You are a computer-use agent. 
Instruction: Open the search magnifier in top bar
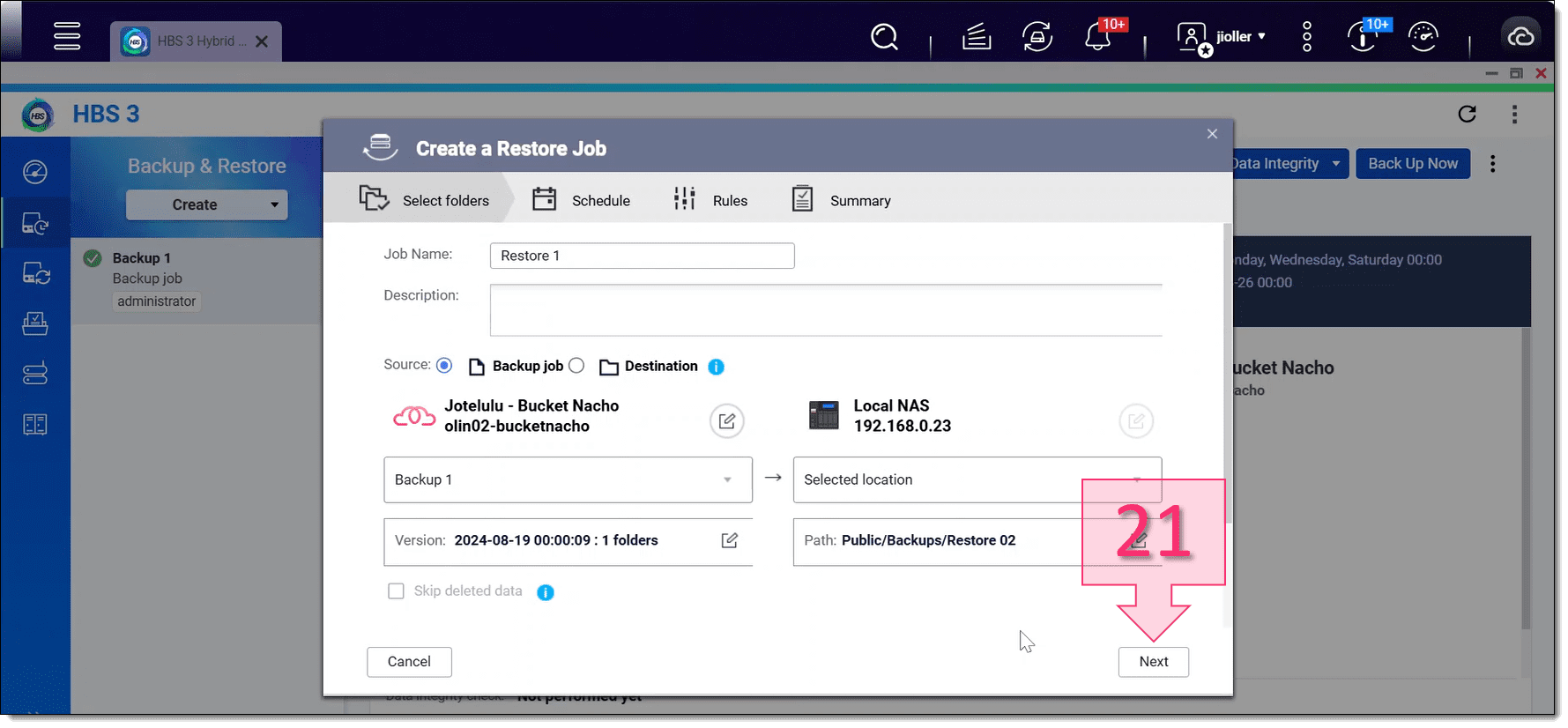[x=884, y=37]
